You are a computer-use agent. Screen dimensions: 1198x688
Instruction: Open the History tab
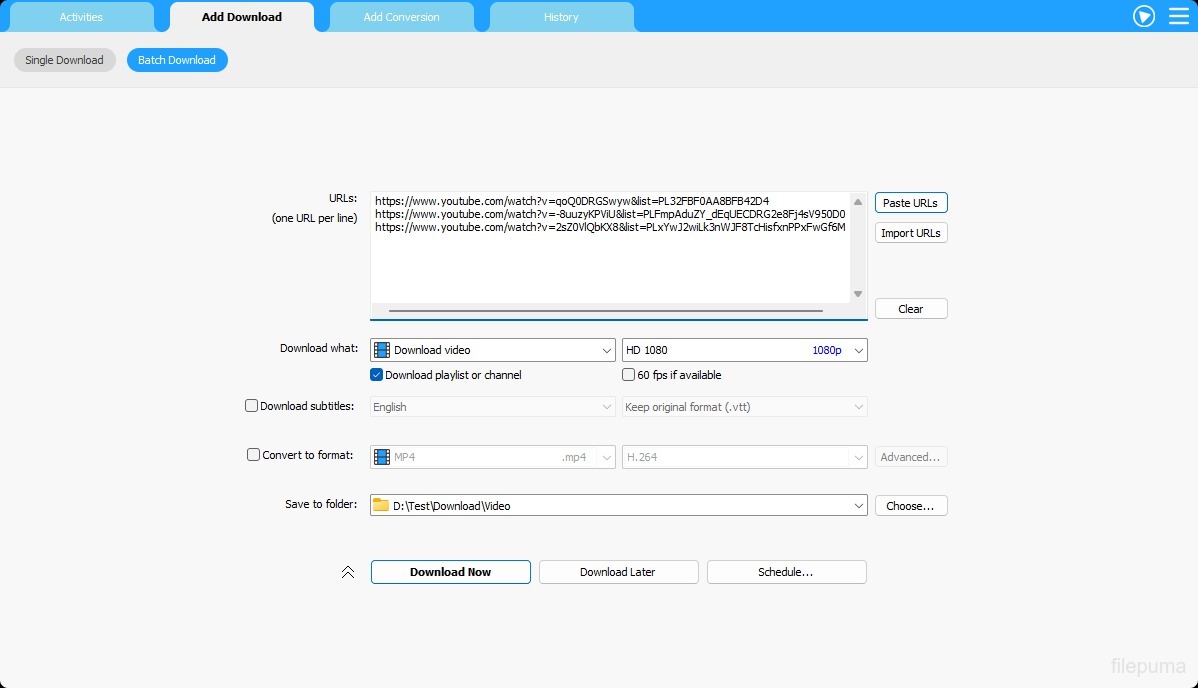561,17
